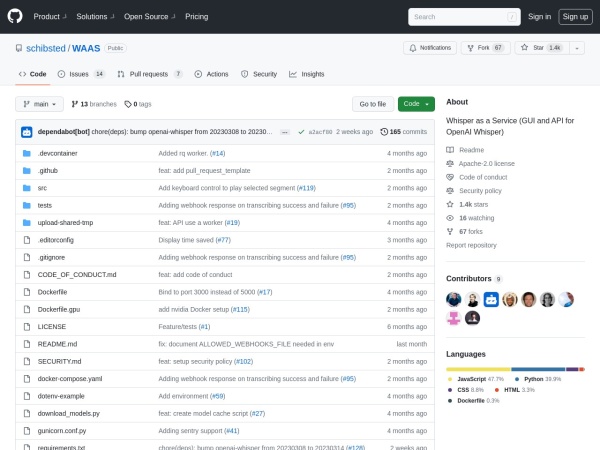
Task: Click the dependabot avatar in commit row
Action: pyautogui.click(x=27, y=132)
